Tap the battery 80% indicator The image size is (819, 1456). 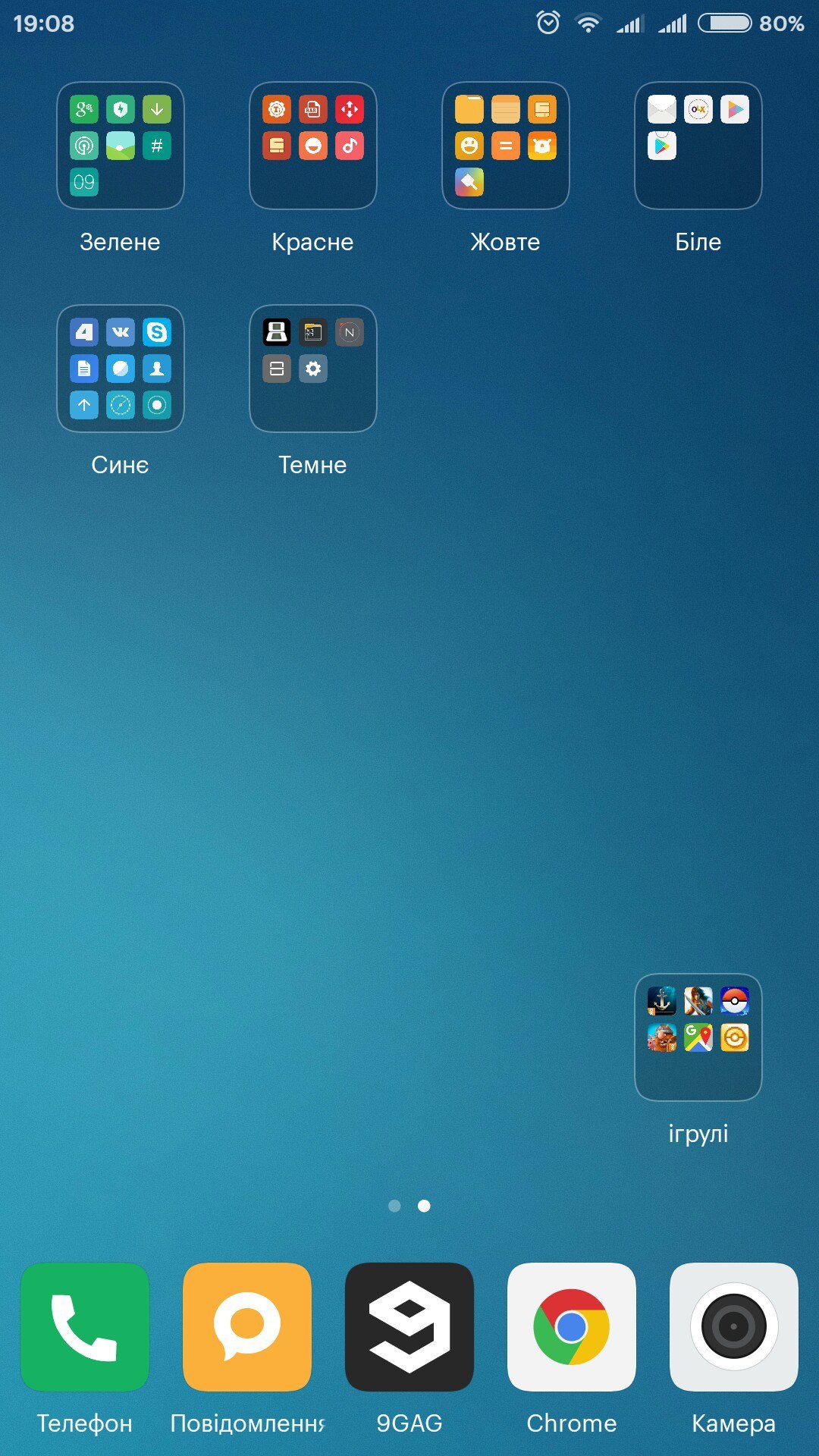750,24
